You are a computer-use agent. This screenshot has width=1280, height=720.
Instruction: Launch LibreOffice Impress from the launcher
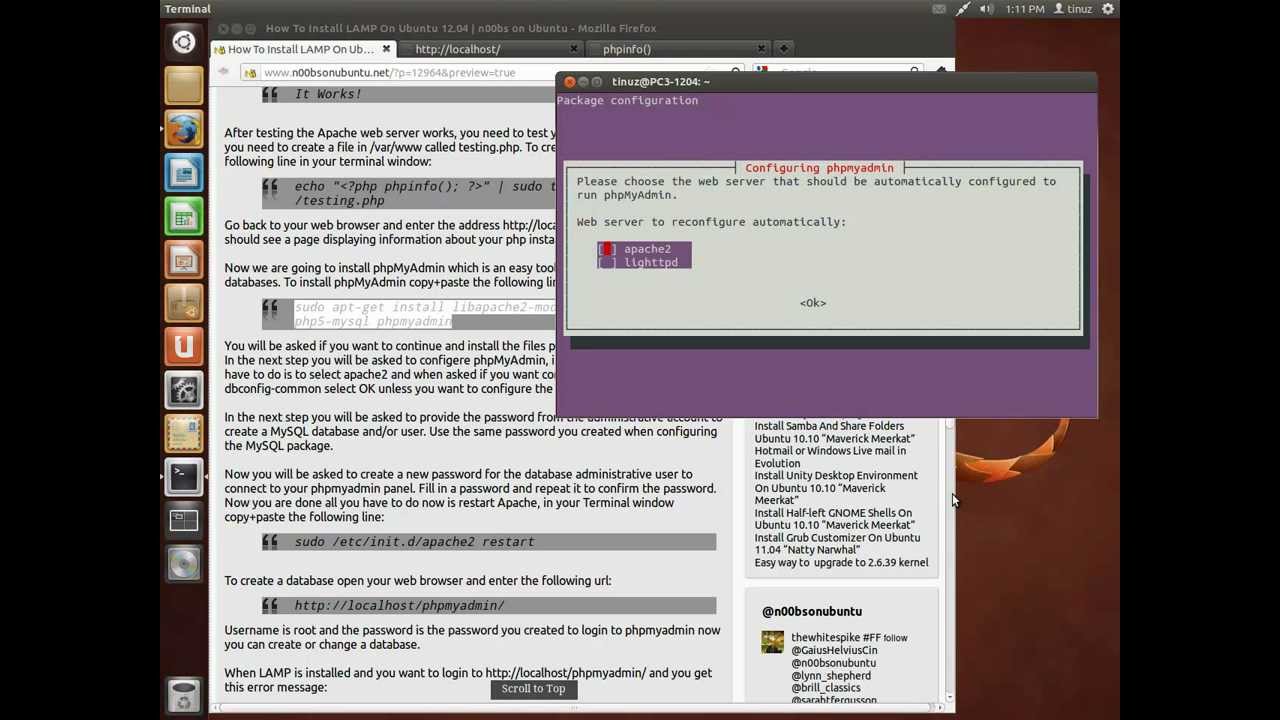[x=184, y=262]
